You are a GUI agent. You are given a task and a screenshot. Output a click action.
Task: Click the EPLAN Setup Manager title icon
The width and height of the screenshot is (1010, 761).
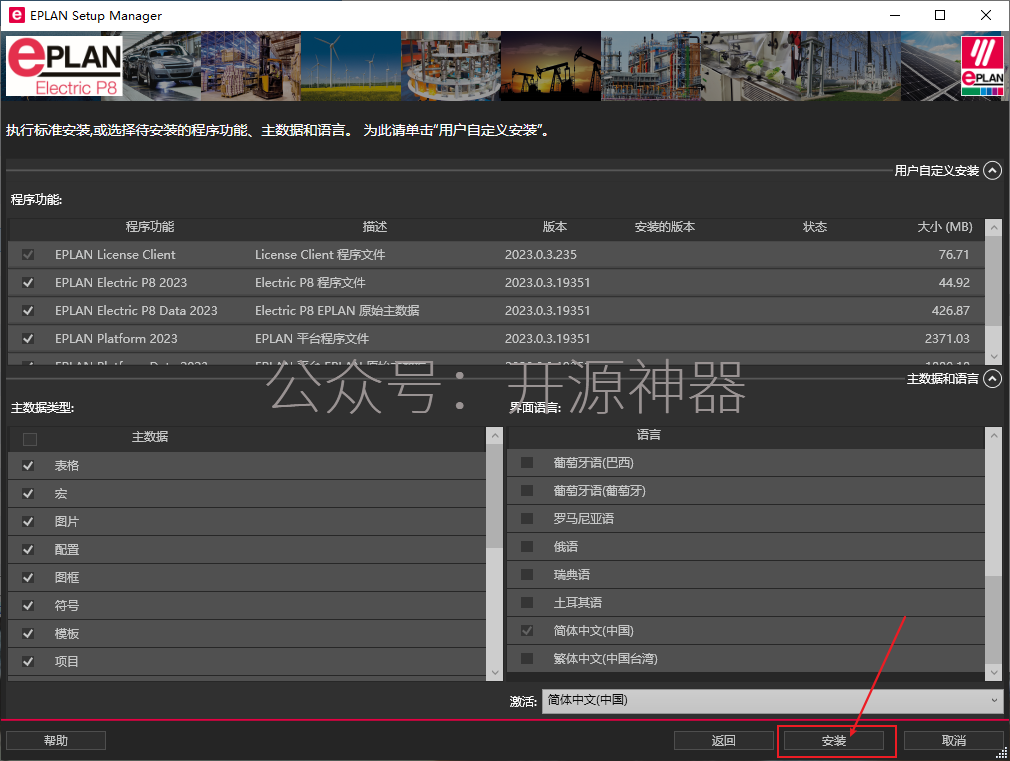pyautogui.click(x=16, y=15)
